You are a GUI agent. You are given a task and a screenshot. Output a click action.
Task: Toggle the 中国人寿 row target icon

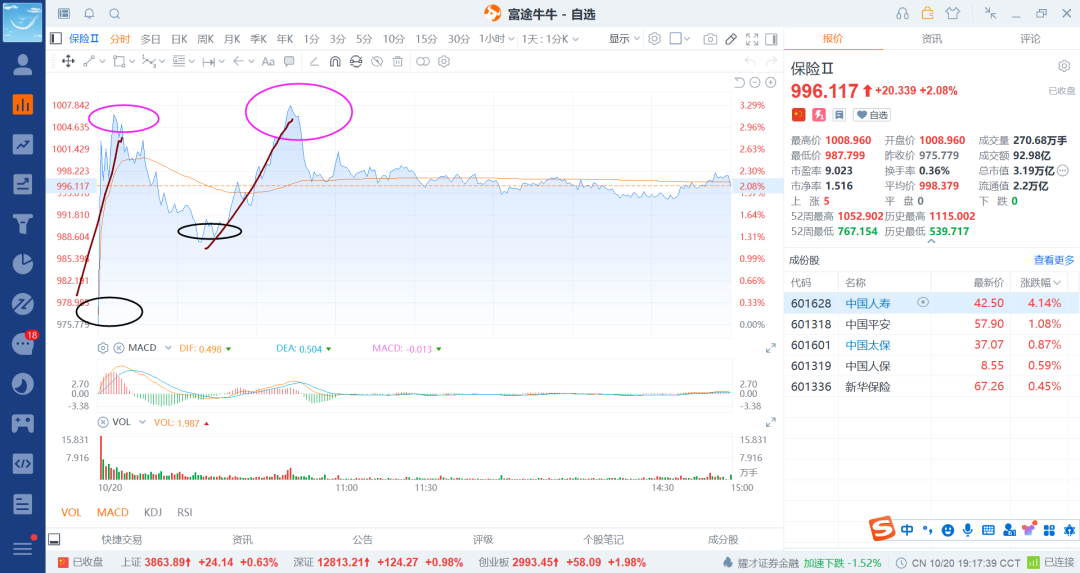923,302
